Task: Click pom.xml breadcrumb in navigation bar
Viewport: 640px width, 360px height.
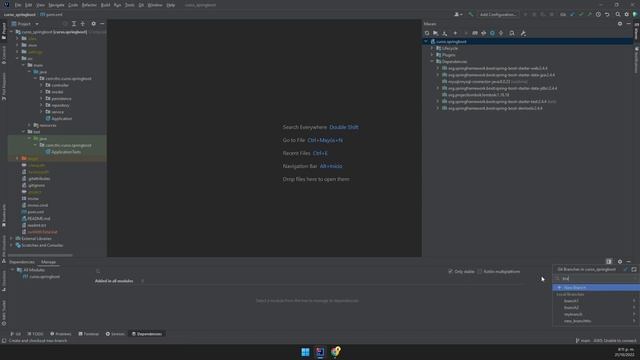Action: click(x=51, y=14)
